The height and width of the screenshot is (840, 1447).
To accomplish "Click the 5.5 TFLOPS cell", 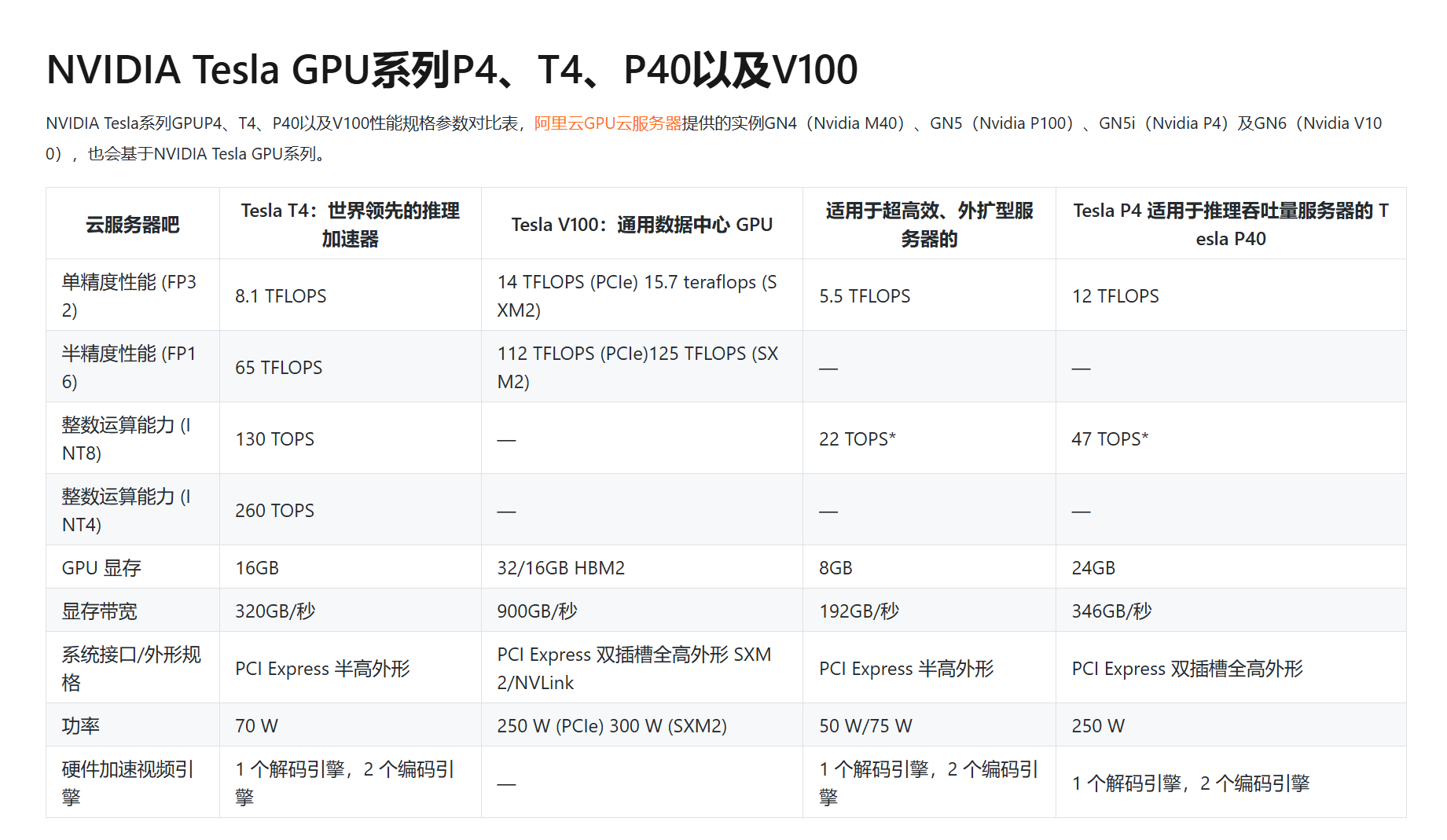I will point(929,296).
